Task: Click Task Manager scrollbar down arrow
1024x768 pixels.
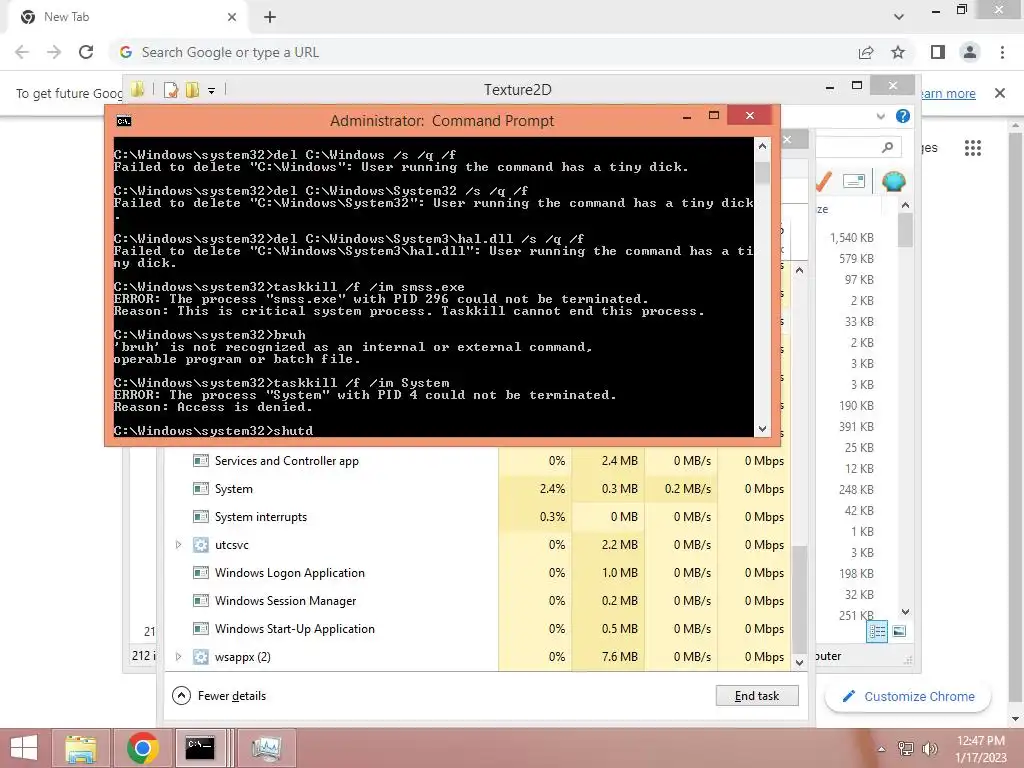Action: tap(799, 662)
